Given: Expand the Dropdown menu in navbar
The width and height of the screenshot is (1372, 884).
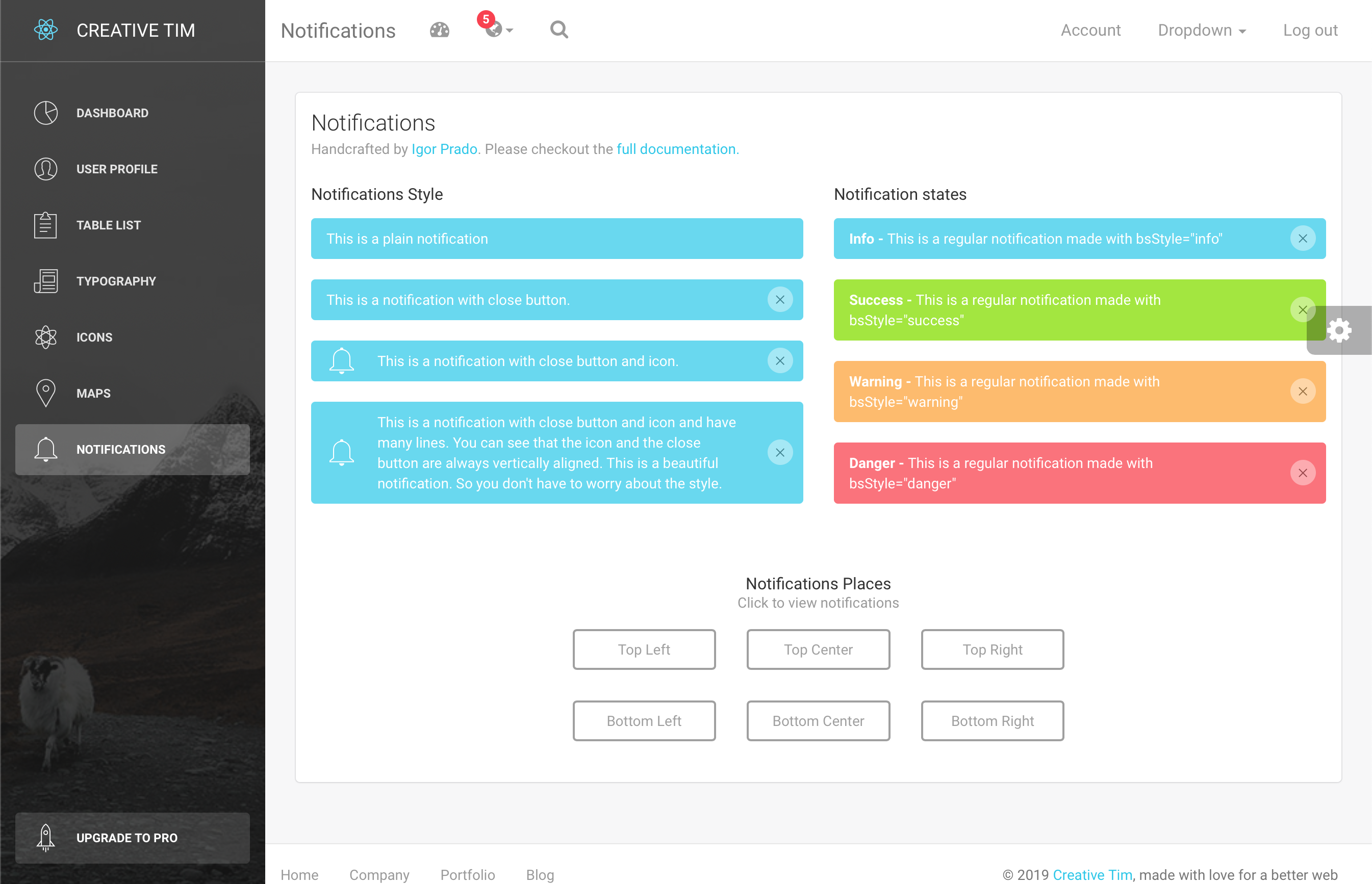Looking at the screenshot, I should (x=1200, y=30).
